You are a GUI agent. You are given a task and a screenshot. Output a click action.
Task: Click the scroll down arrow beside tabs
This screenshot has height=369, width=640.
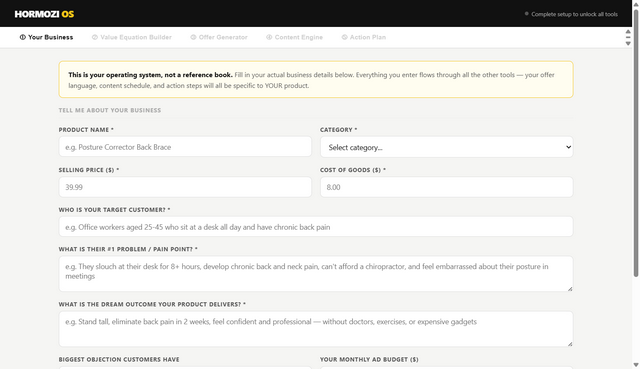tap(628, 43)
